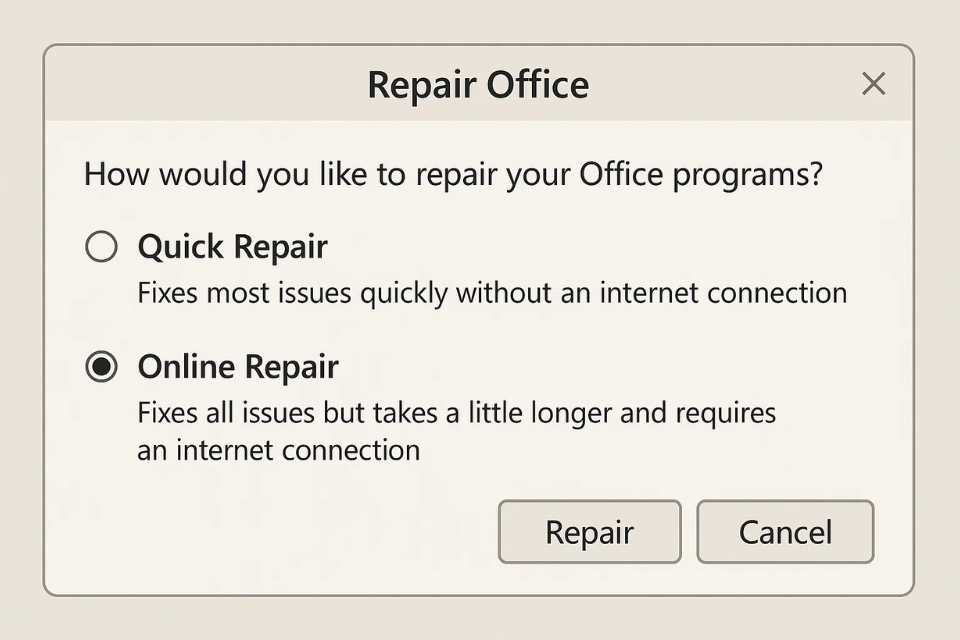Click the "Quick Repair" option label

[232, 246]
